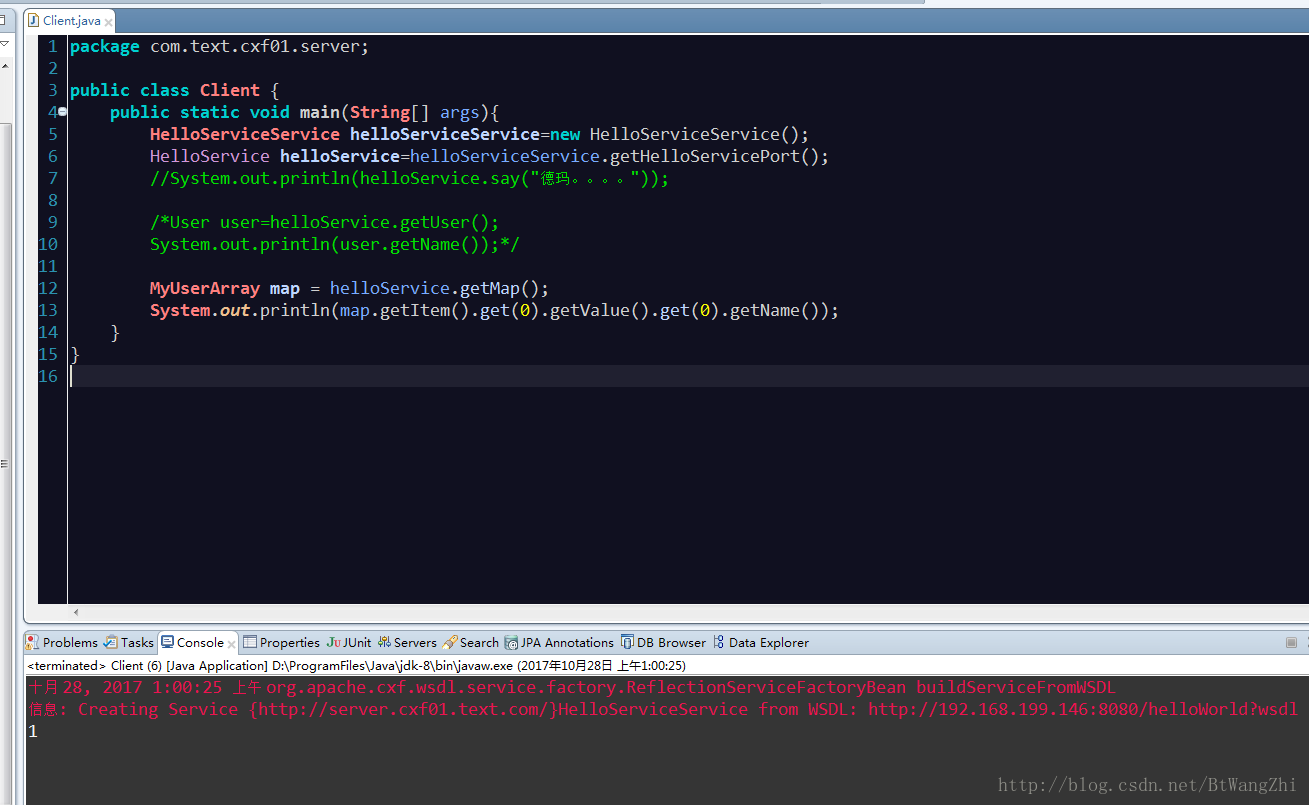
Task: Click the editor horizontal scroll left arrow
Action: coord(76,611)
